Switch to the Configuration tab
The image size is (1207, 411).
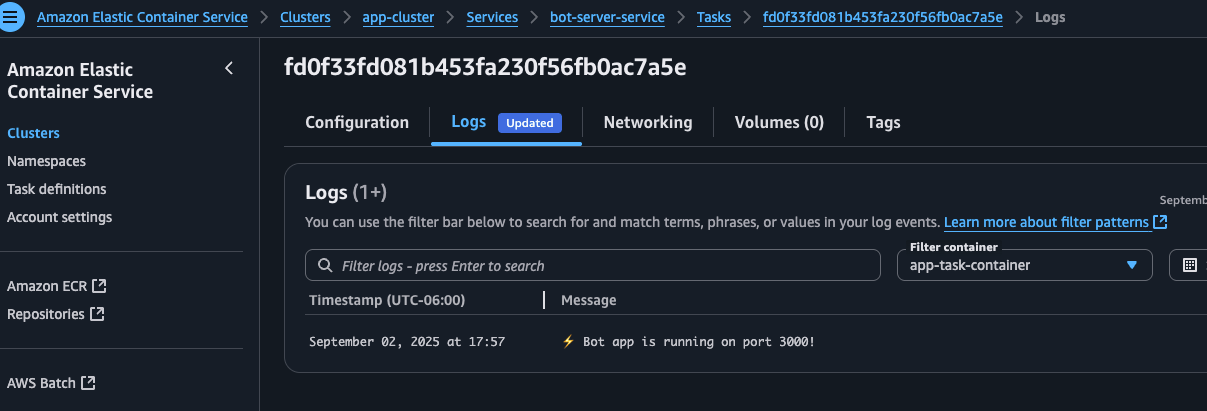coord(357,122)
